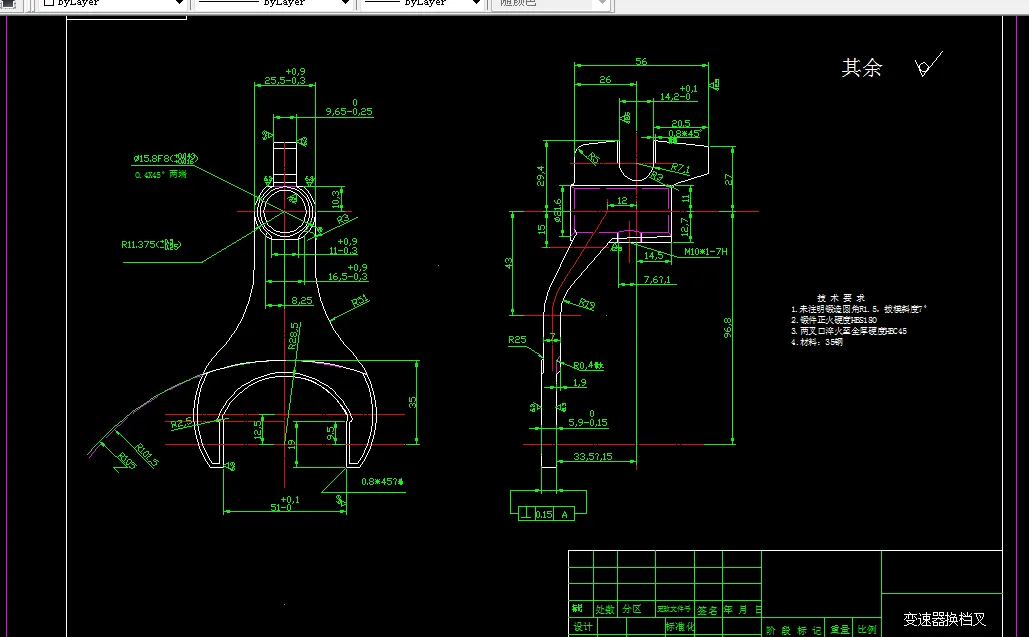Pick the R0.4 radius label
Viewport: 1029px width, 637px height.
[x=588, y=365]
